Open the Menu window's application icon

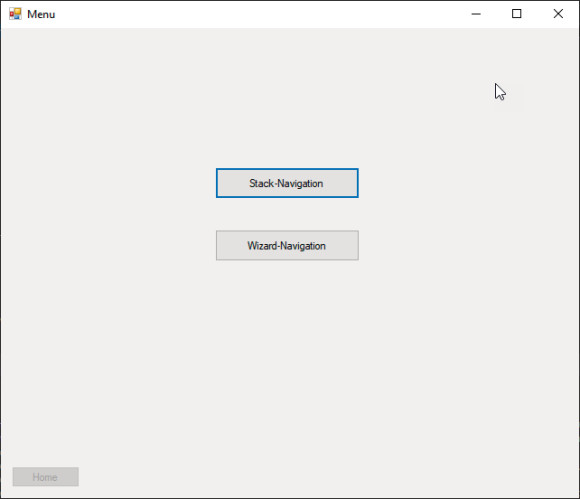click(15, 14)
